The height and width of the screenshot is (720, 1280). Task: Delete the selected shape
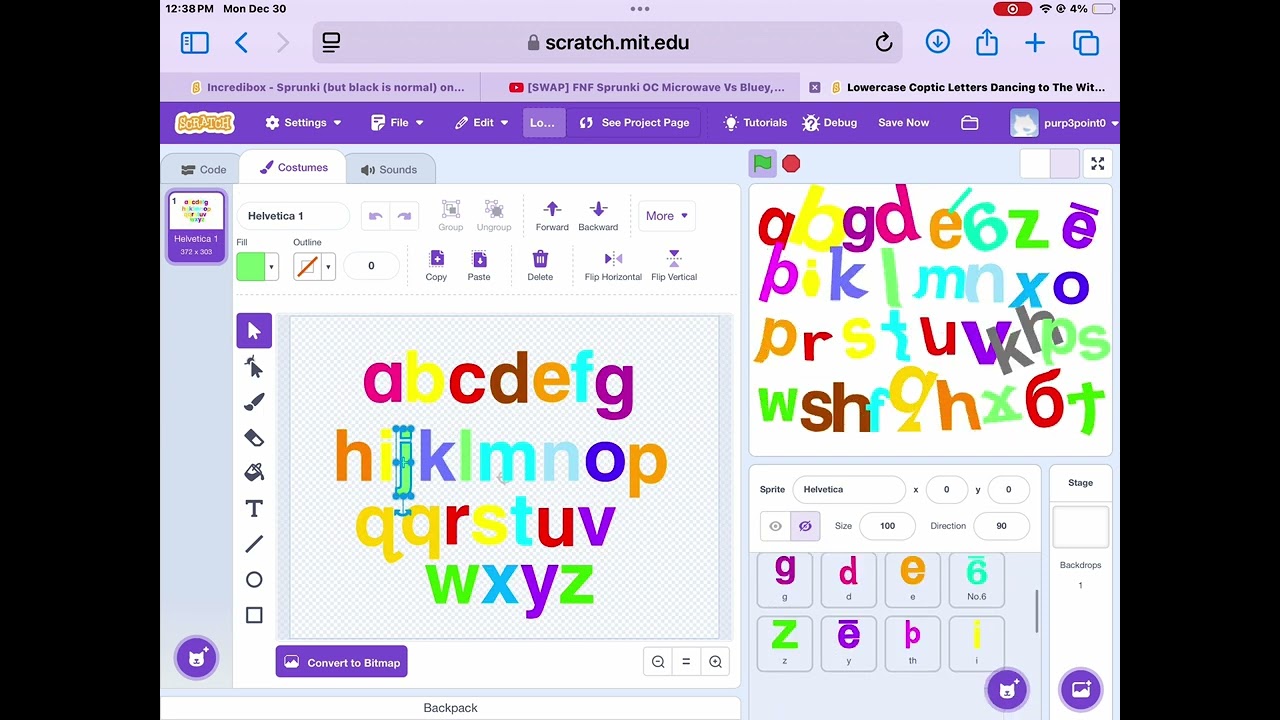(540, 265)
